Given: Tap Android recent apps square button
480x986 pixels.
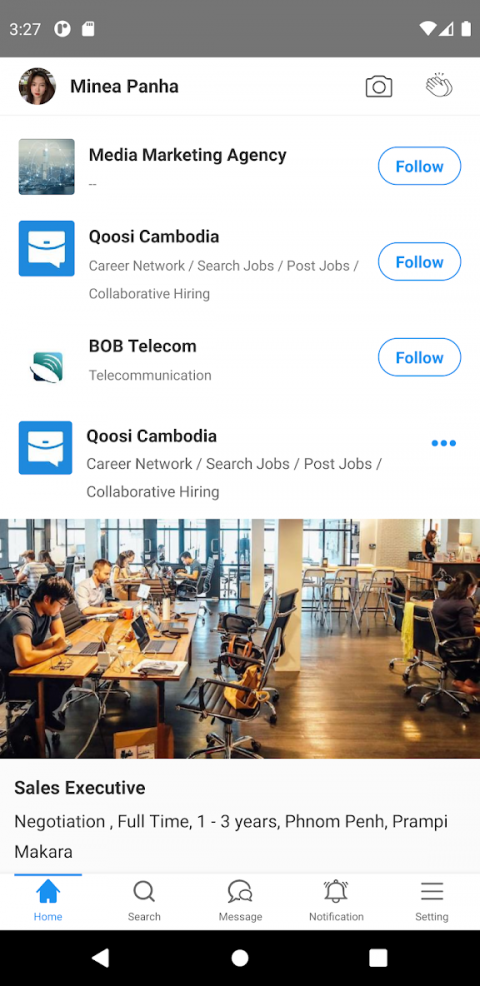Looking at the screenshot, I should (378, 958).
